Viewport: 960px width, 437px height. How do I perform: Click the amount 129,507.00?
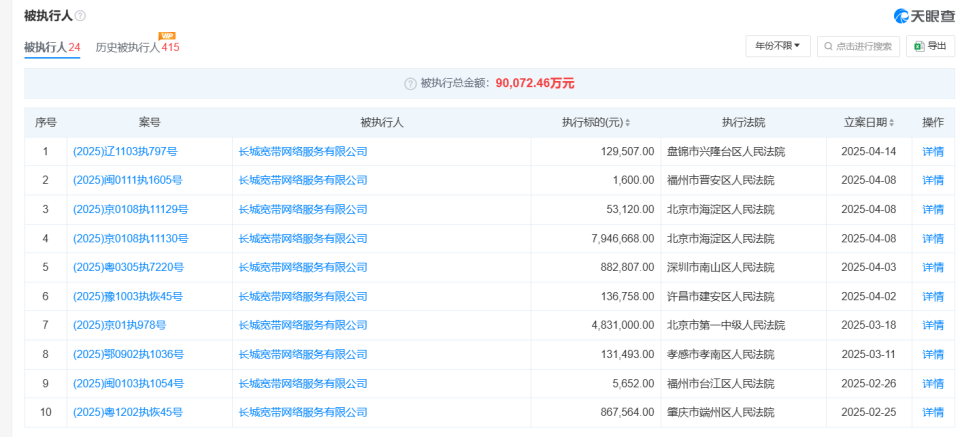(628, 152)
